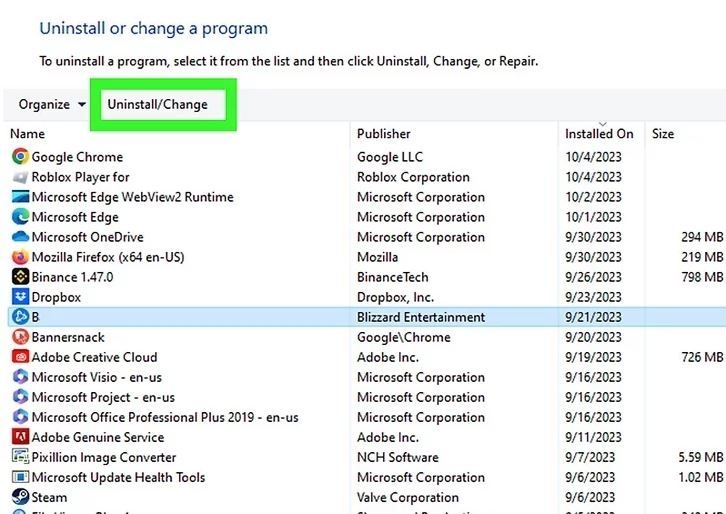This screenshot has width=726, height=514.
Task: Click the Roblox Player icon
Action: (20, 177)
